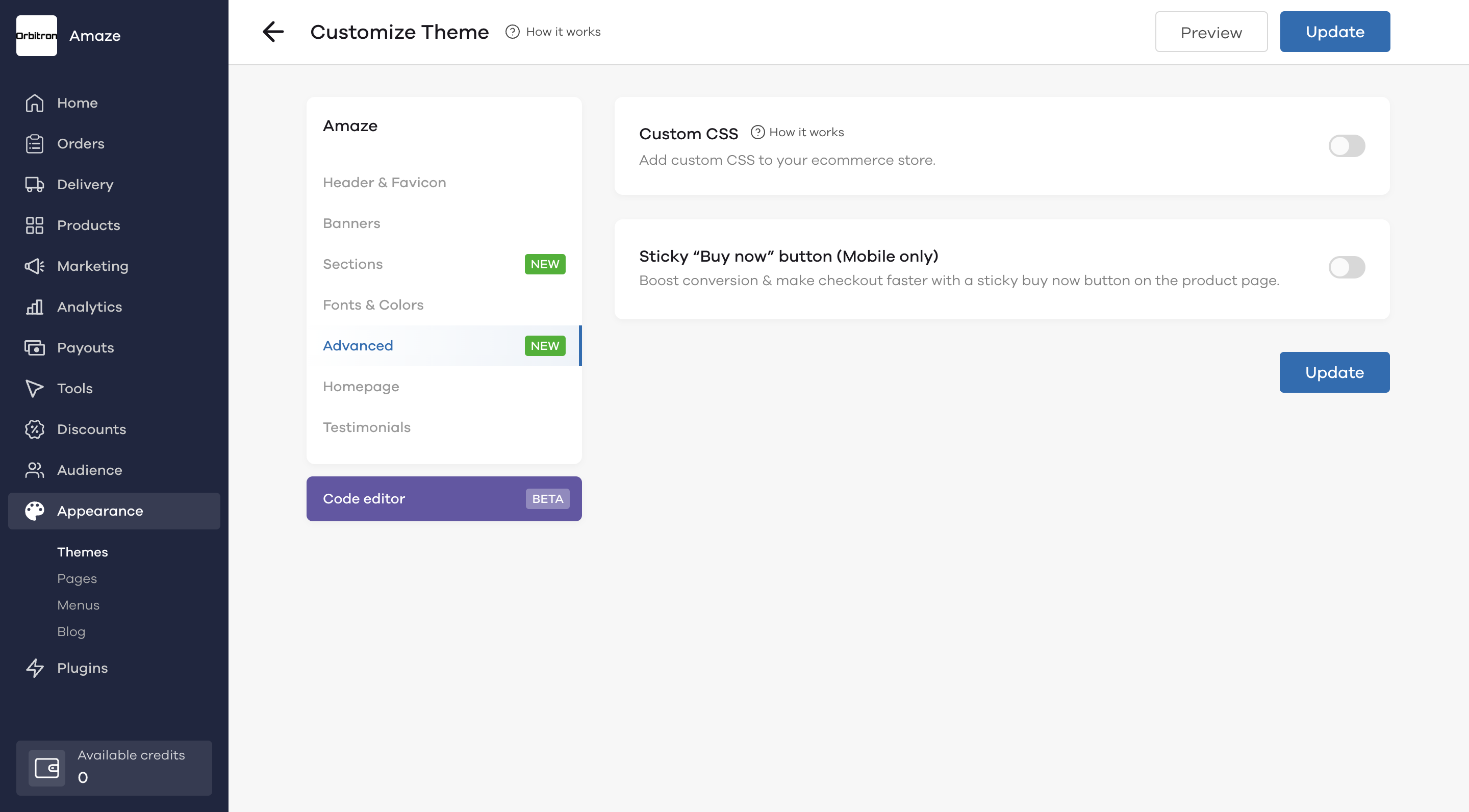The height and width of the screenshot is (812, 1469).
Task: Click the Preview button
Action: [x=1211, y=32]
